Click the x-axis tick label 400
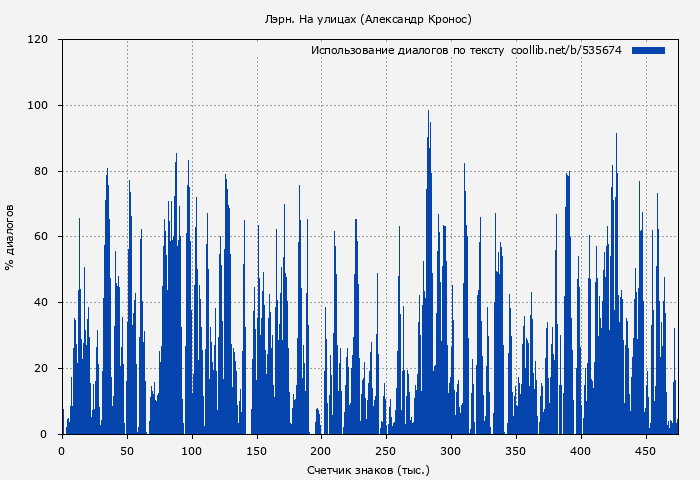The width and height of the screenshot is (700, 480). pos(581,451)
